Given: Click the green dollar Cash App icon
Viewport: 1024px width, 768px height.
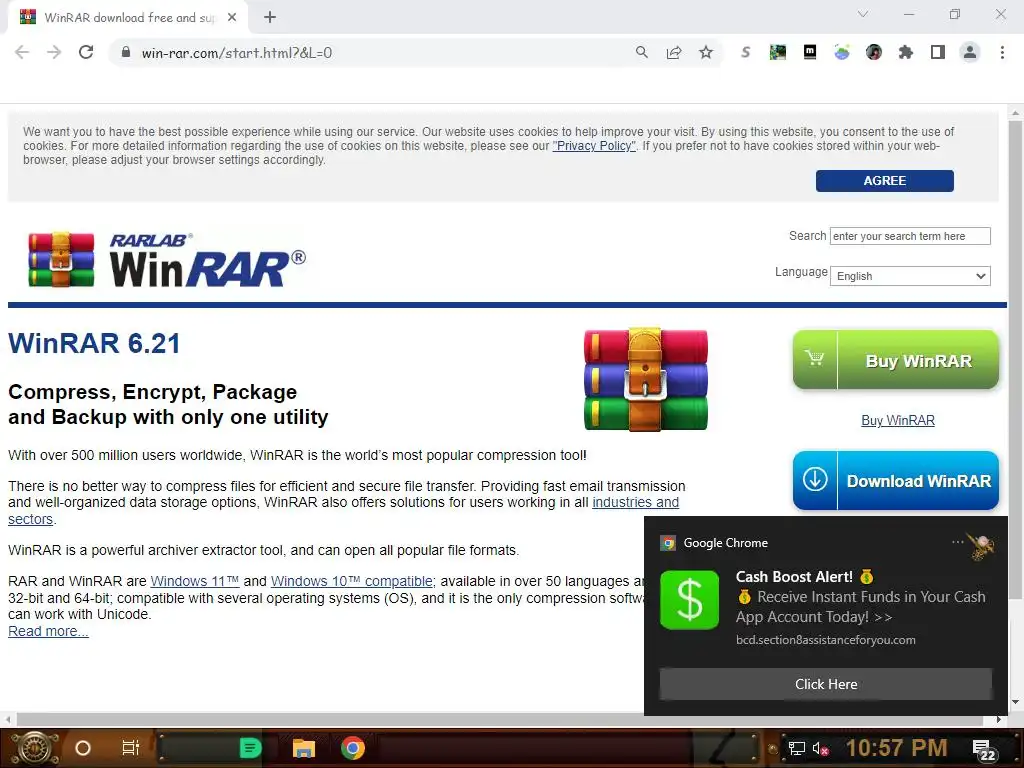Looking at the screenshot, I should point(689,600).
